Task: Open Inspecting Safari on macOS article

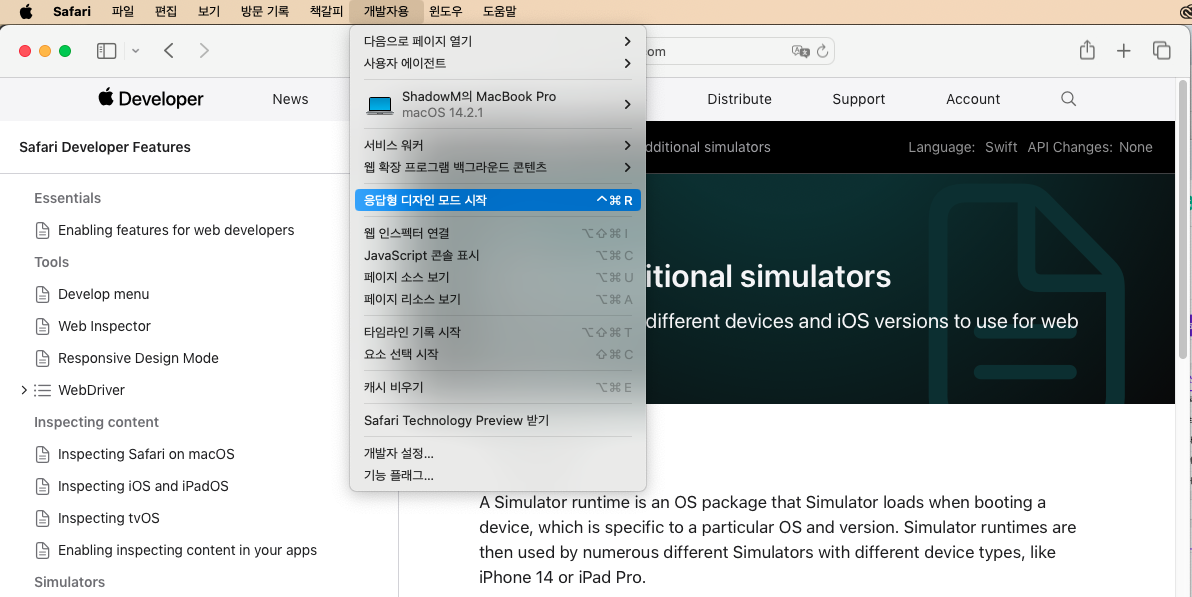Action: [x=146, y=454]
